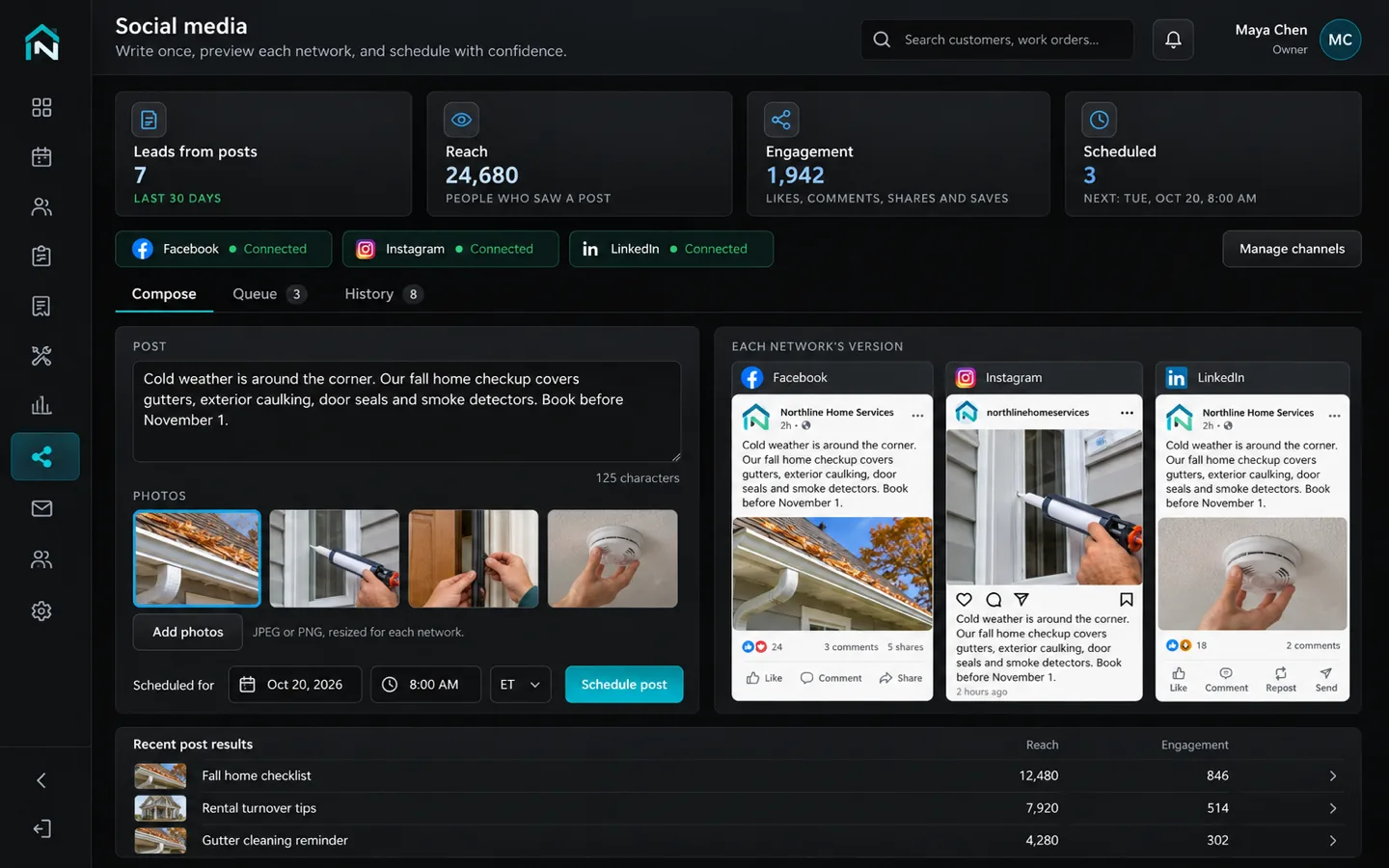Click the Instagram send paper-plane icon

coord(1021,599)
